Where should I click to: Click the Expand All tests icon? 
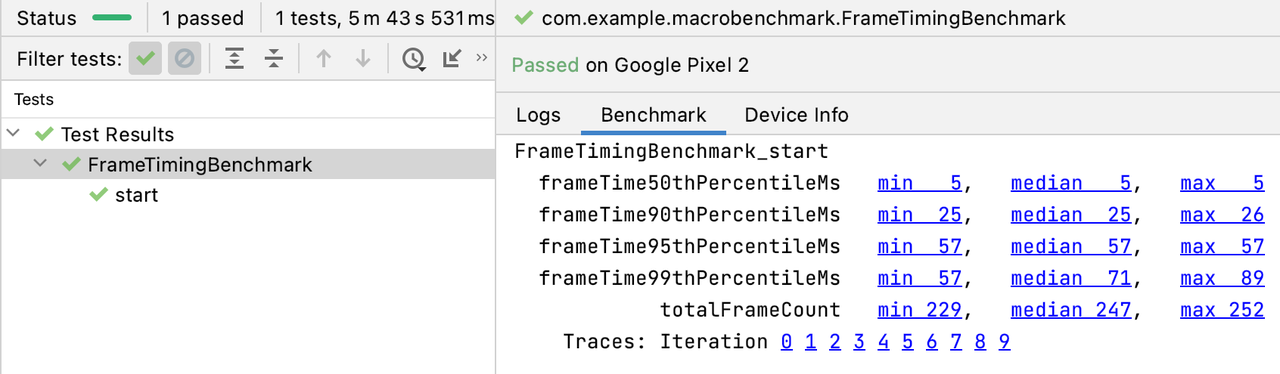234,59
